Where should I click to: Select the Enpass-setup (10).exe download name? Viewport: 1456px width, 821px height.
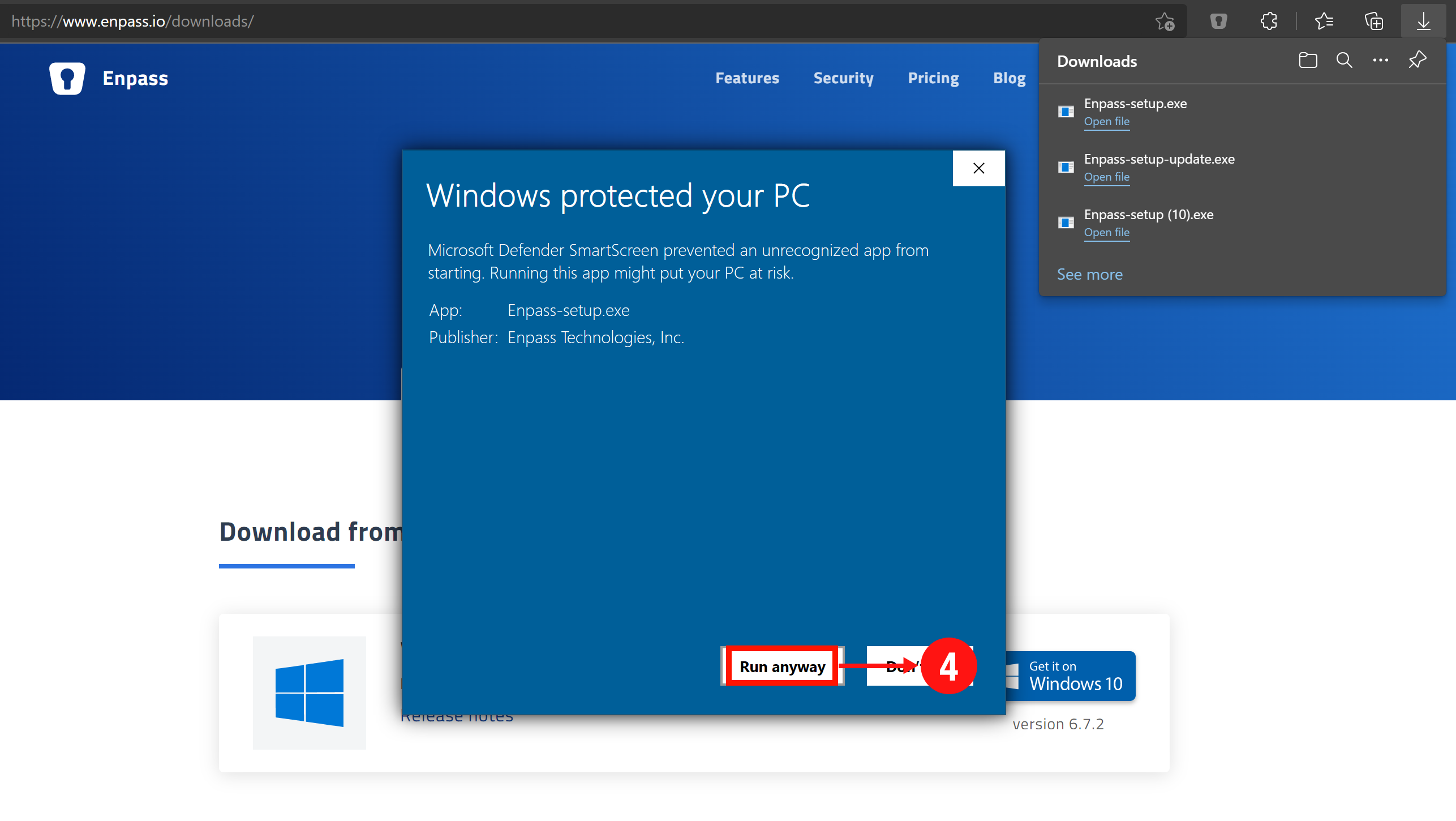1148,215
